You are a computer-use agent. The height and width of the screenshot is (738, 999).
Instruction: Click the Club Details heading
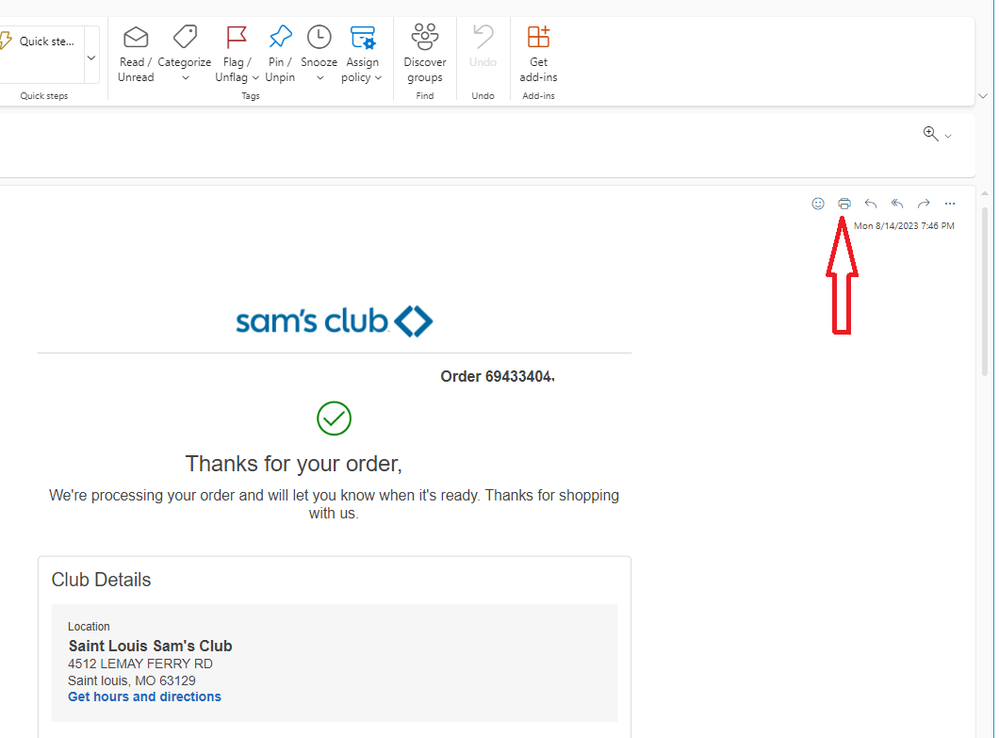[101, 579]
